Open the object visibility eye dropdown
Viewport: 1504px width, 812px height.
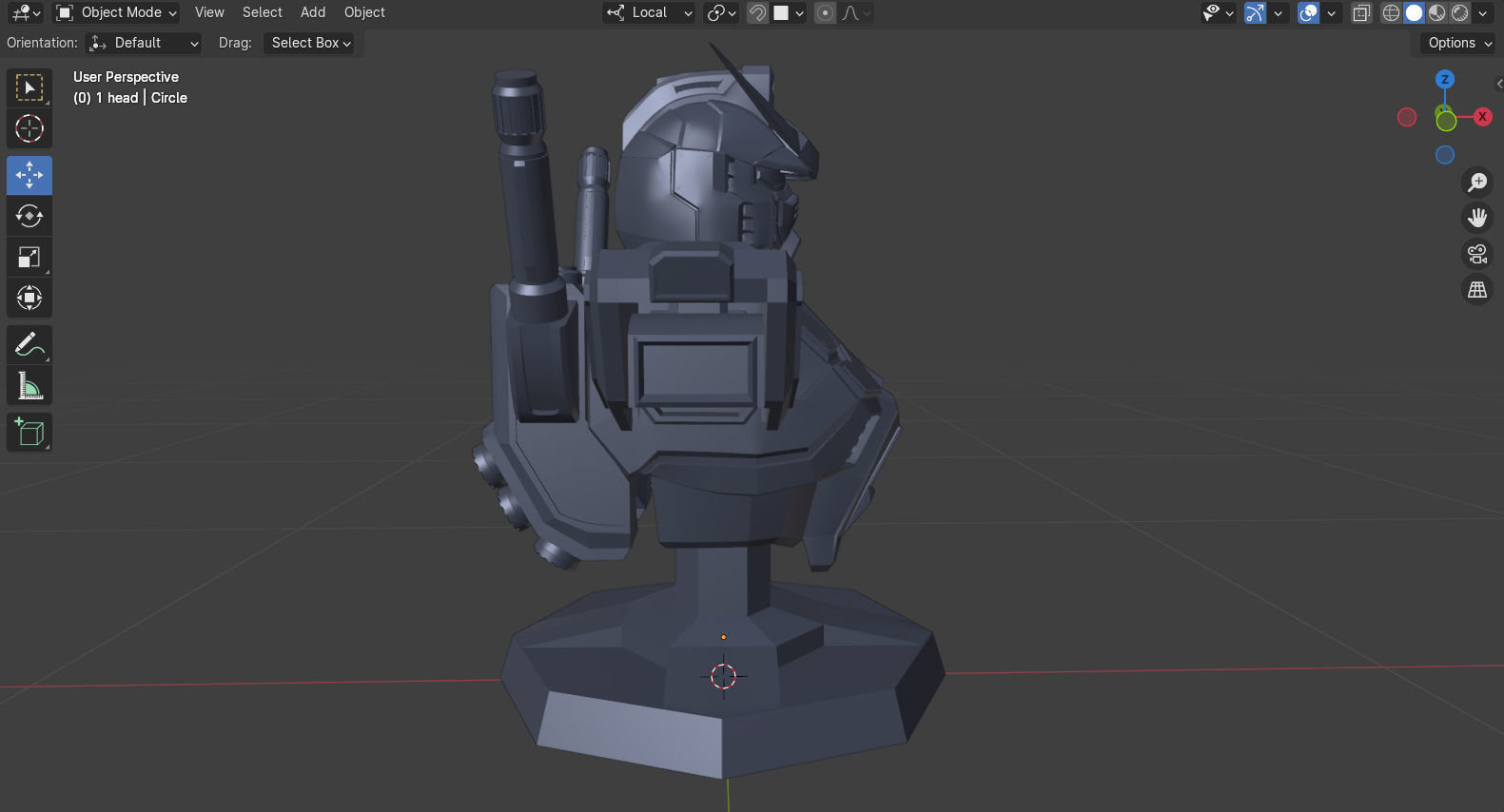click(x=1218, y=12)
